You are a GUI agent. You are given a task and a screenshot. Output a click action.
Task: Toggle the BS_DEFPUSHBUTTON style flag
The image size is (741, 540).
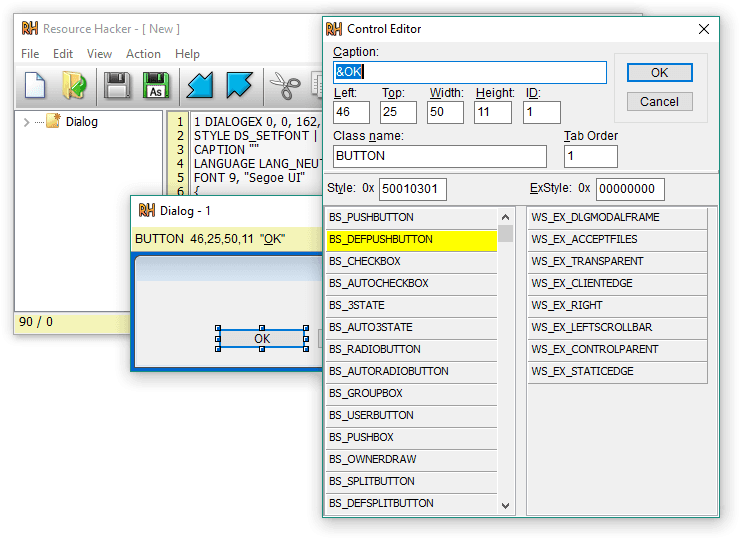click(x=411, y=240)
